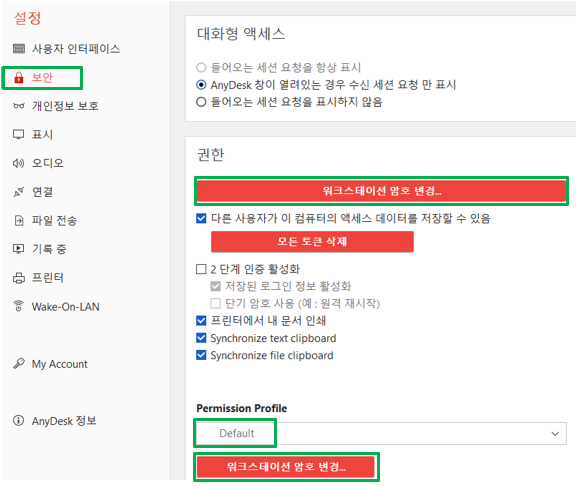Click the glasses icon for 개인정보 보호
Image resolution: width=576 pixels, height=486 pixels.
click(x=19, y=106)
